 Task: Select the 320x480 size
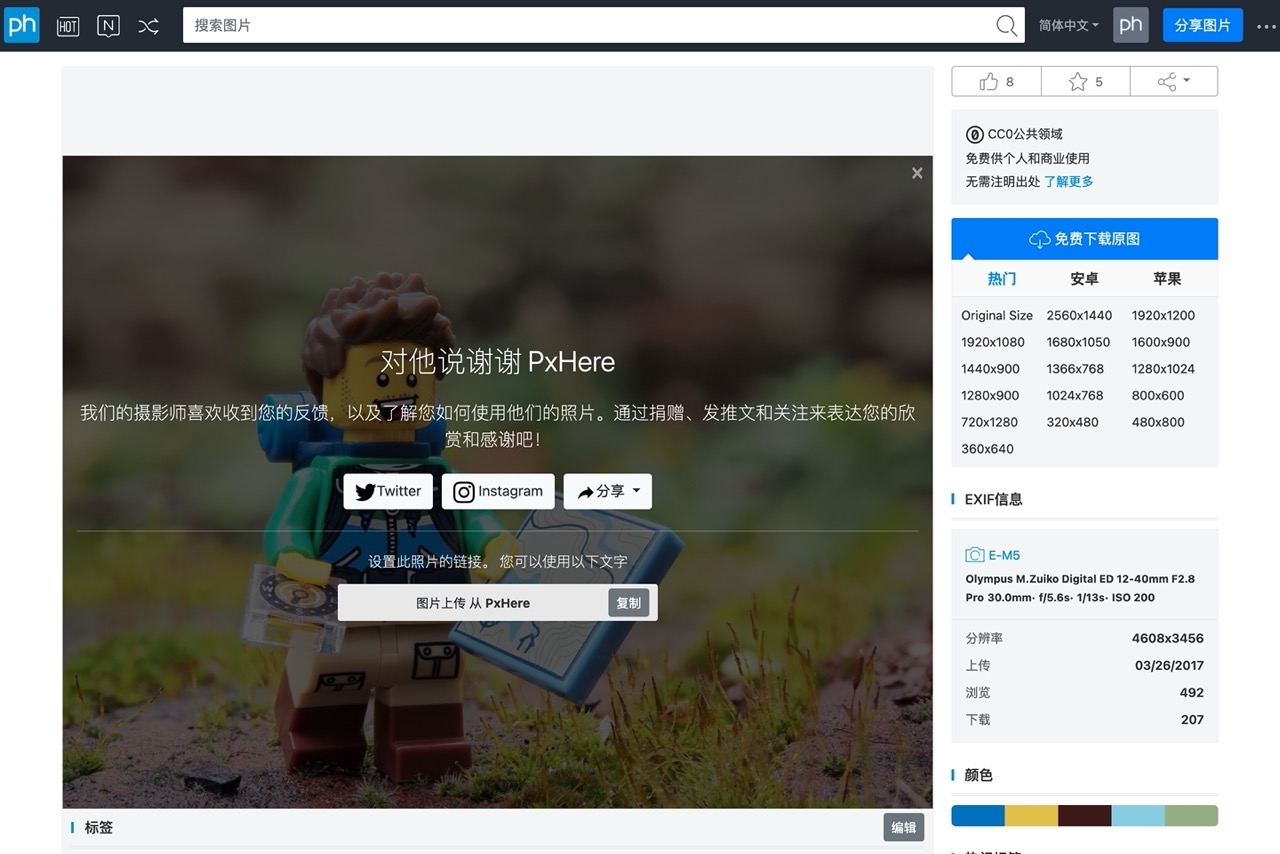tap(1072, 422)
